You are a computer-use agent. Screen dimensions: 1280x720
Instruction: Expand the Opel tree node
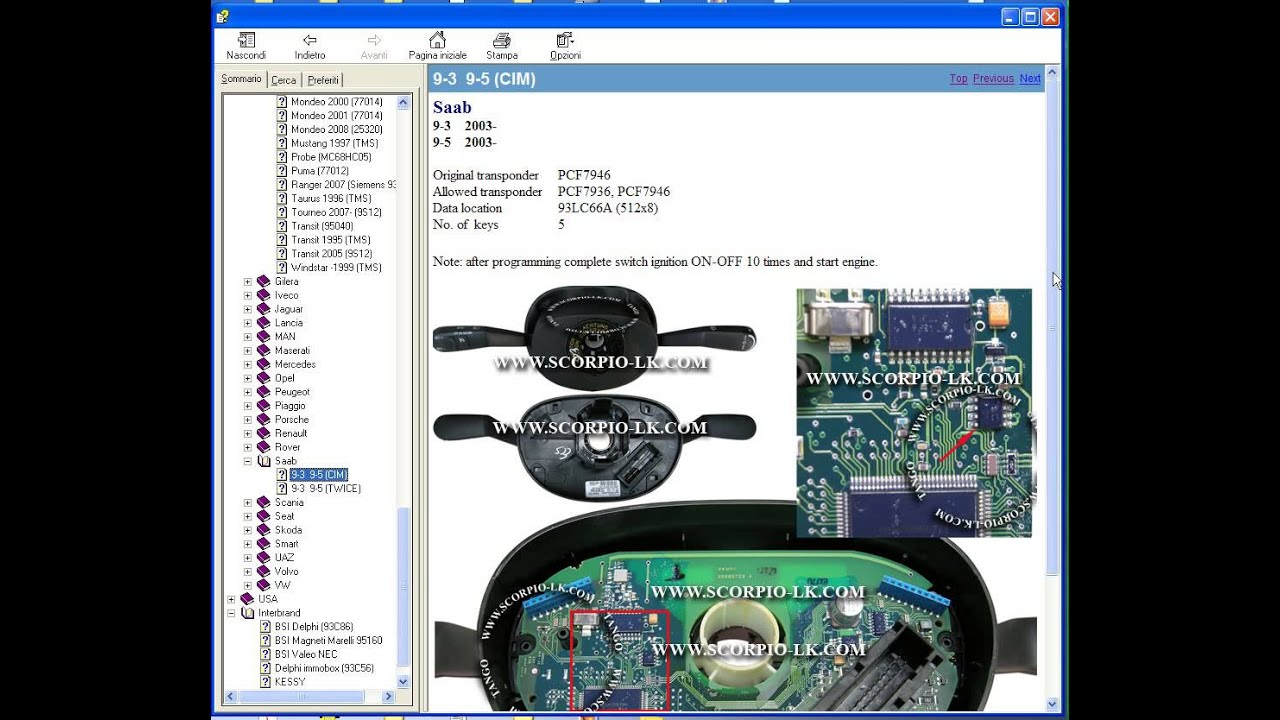pos(248,378)
